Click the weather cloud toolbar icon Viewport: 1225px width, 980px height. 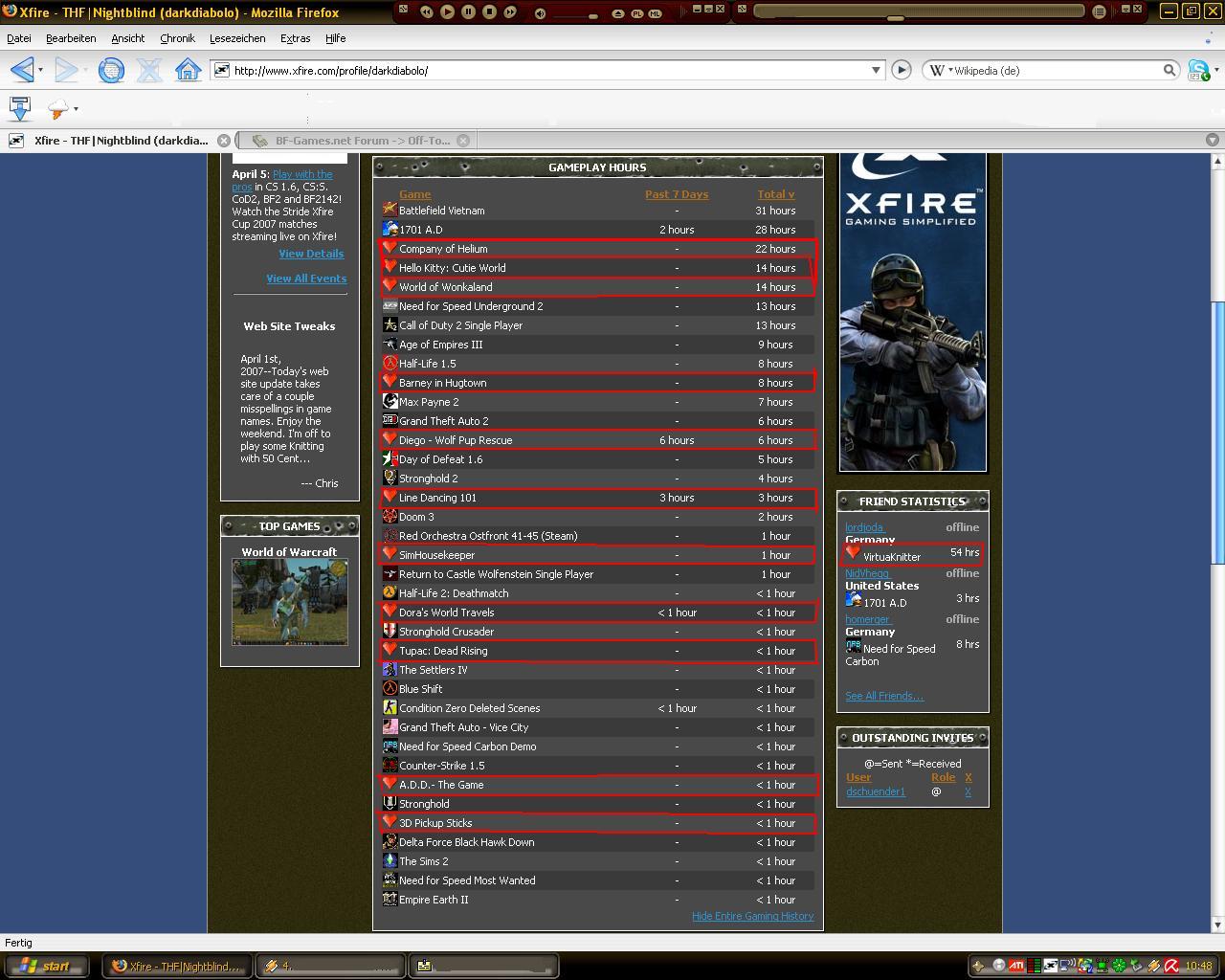[57, 108]
